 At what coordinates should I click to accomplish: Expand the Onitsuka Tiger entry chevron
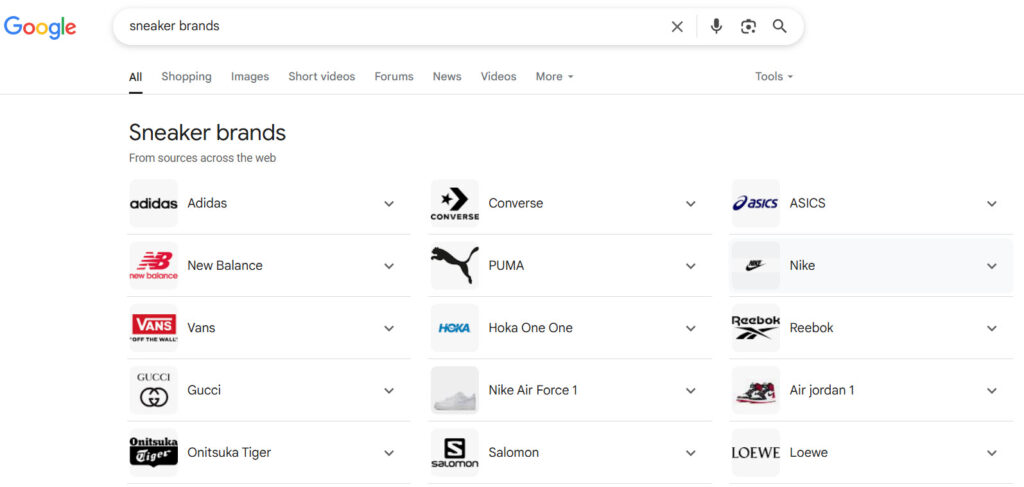click(x=389, y=452)
